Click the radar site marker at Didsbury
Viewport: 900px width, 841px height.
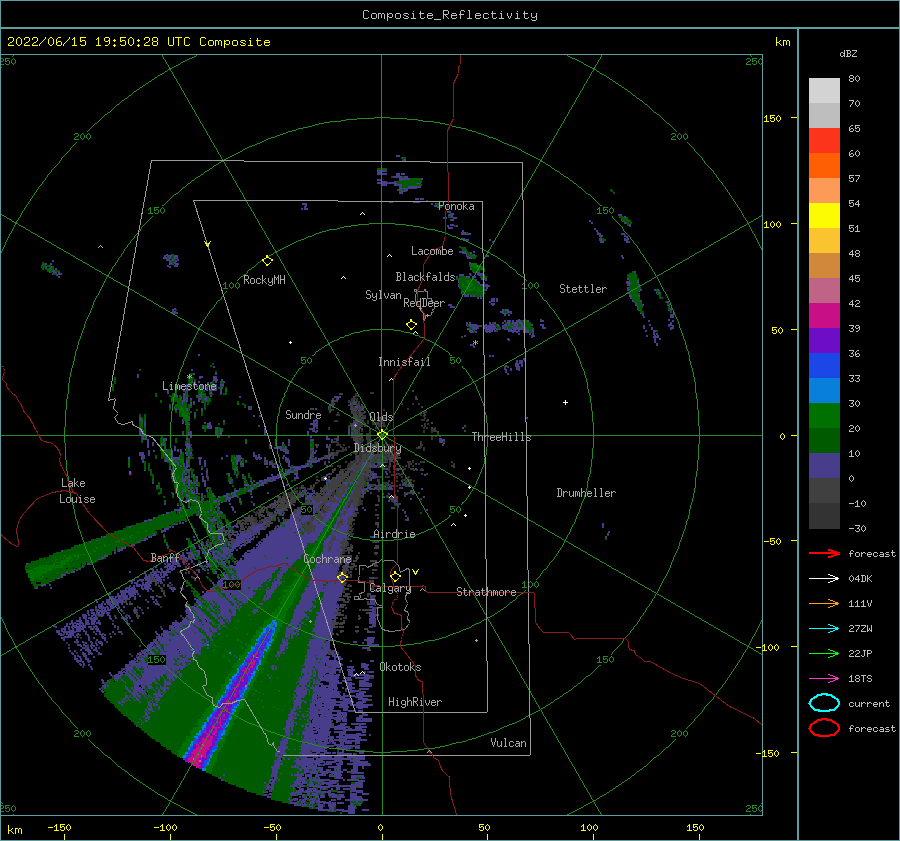[382, 435]
